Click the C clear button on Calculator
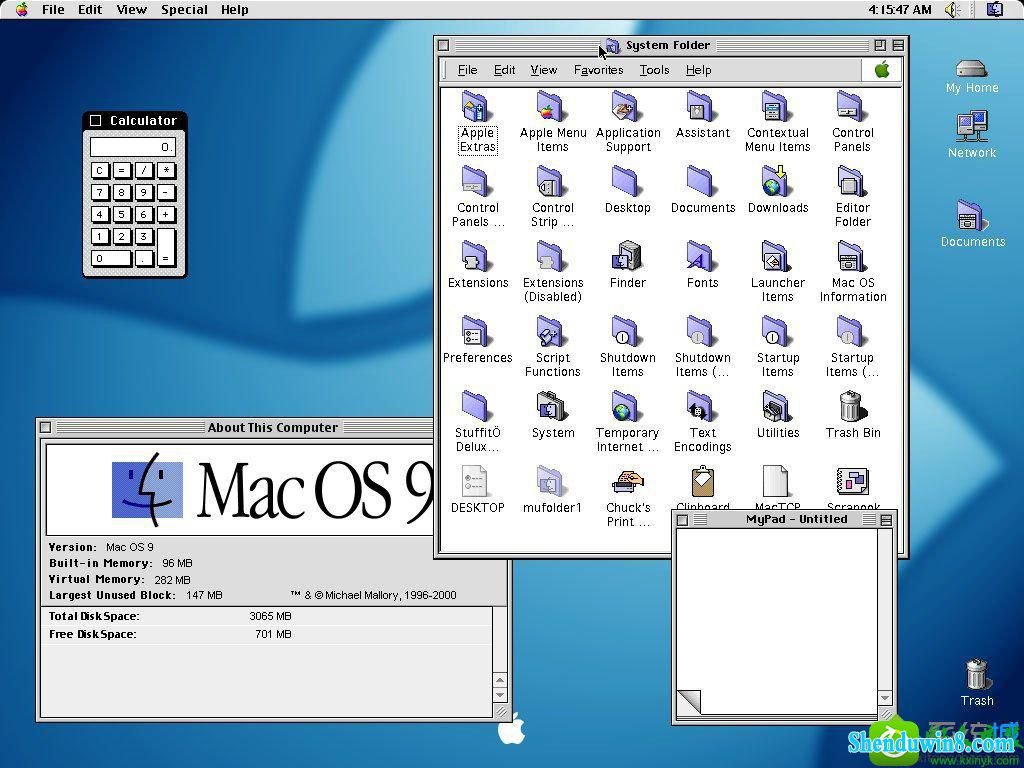This screenshot has width=1024, height=768. [x=99, y=170]
